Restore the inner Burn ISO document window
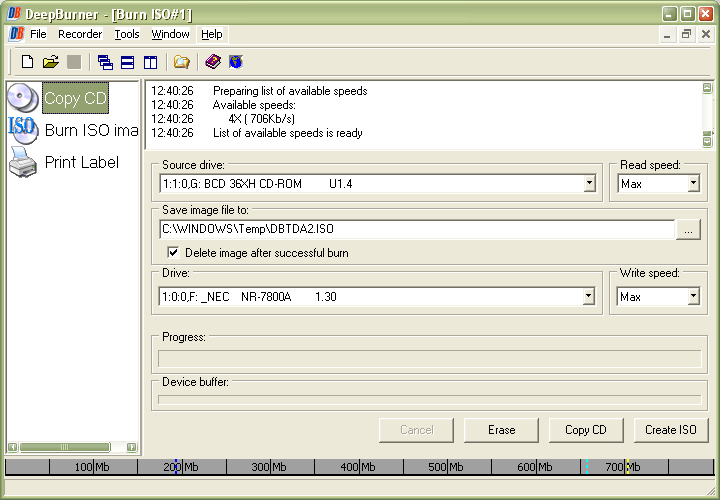The height and width of the screenshot is (500, 720). 686,34
